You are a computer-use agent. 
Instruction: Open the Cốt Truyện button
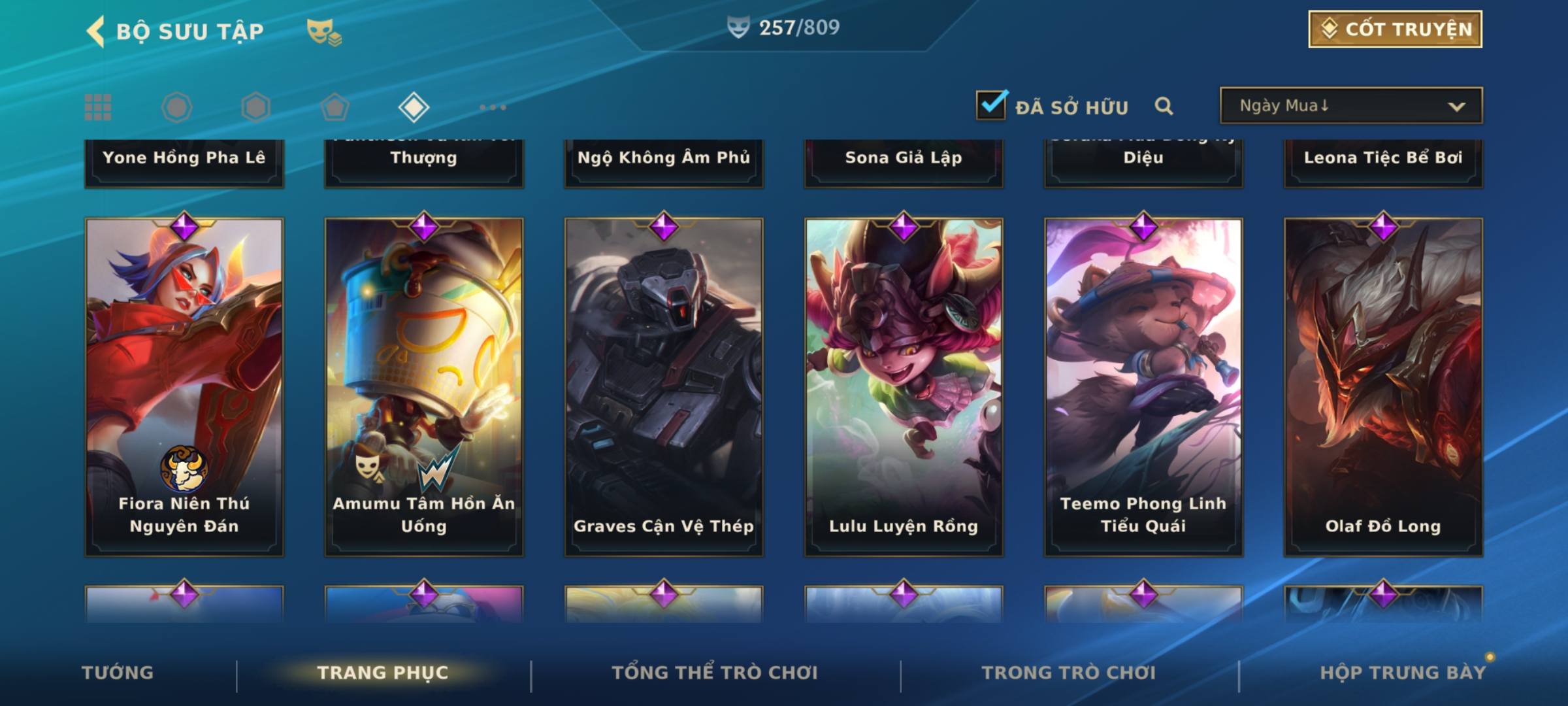pyautogui.click(x=1395, y=29)
